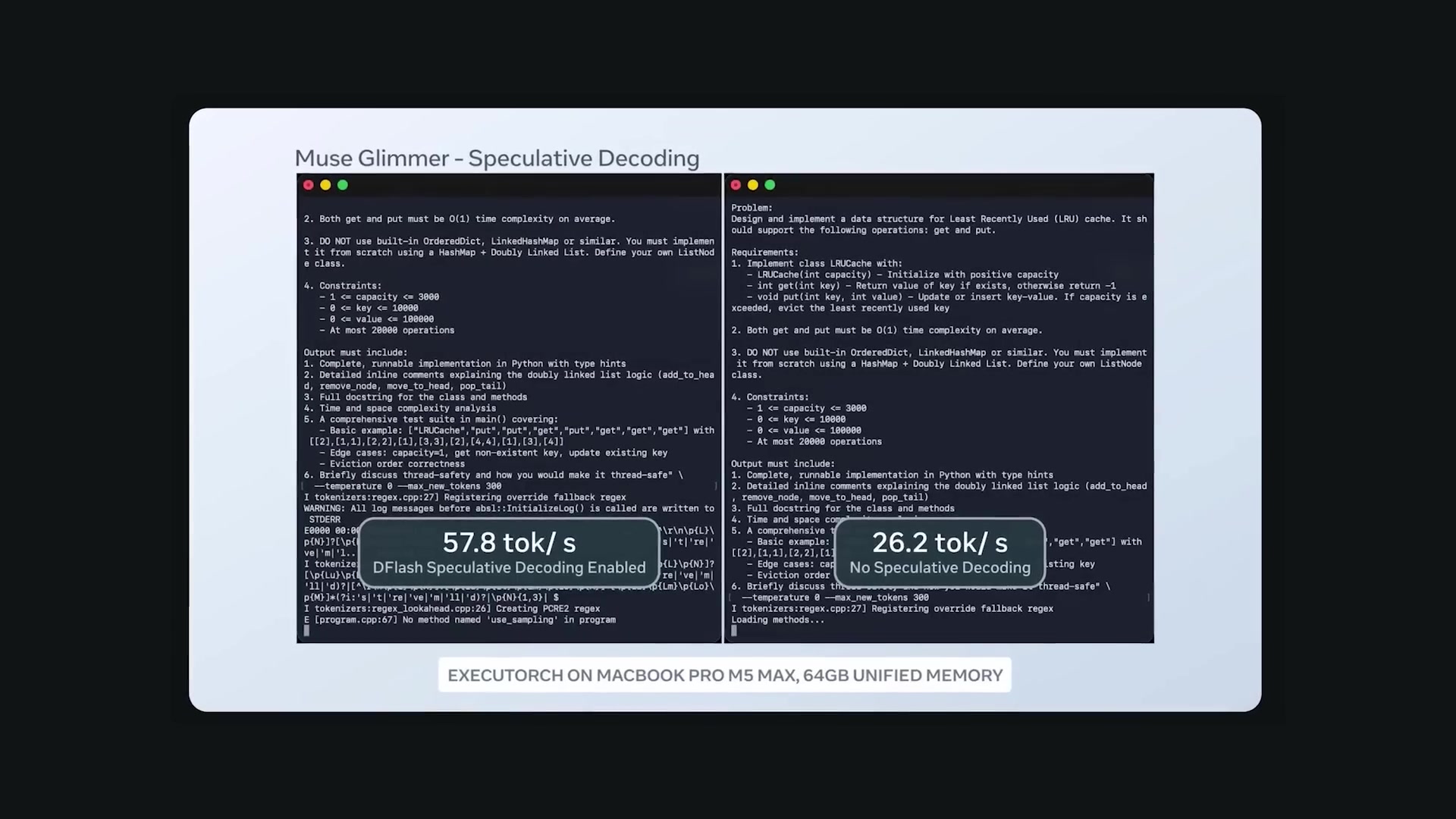The image size is (1456, 819).
Task: Click 'Problem:' line in right terminal
Action: [x=752, y=208]
